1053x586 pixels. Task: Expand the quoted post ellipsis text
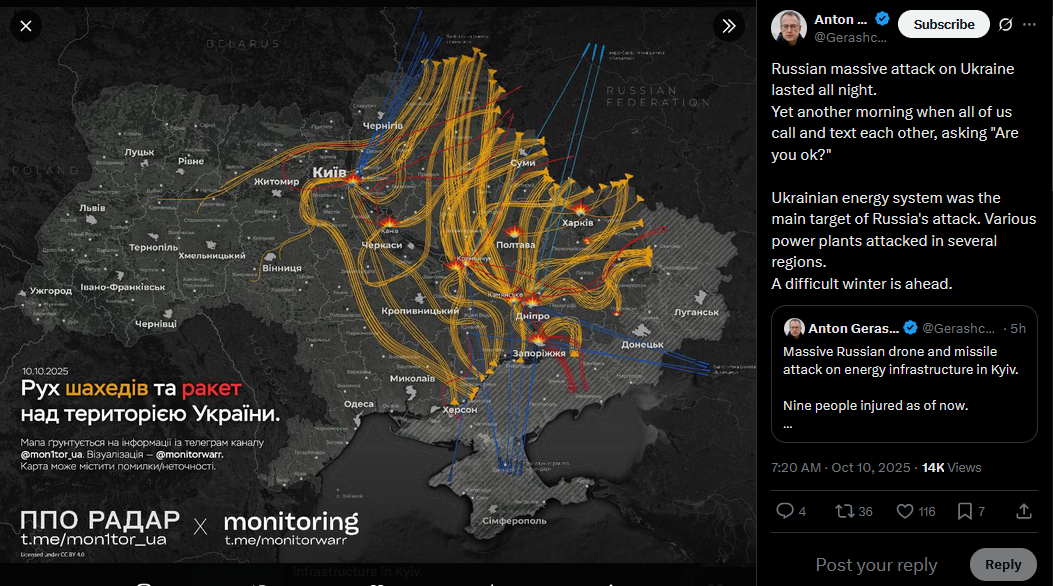point(787,424)
